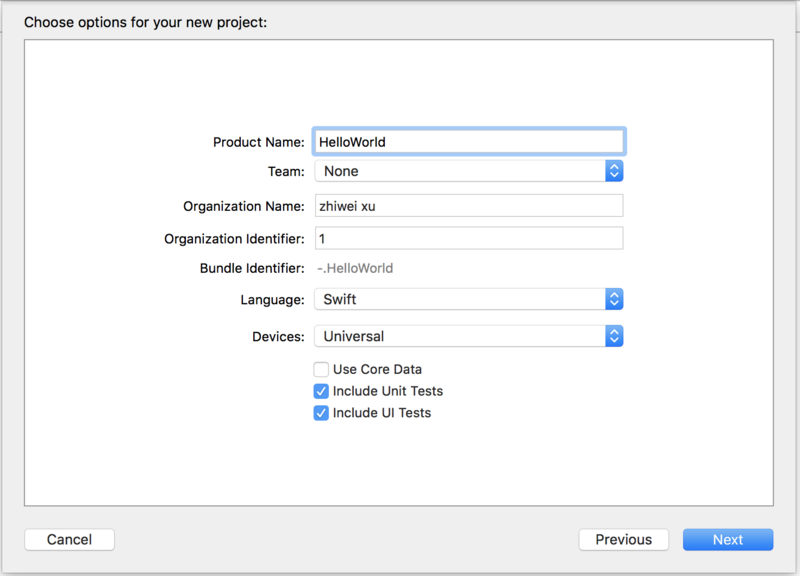Click the 'Language:' label
The width and height of the screenshot is (800, 576).
click(272, 299)
